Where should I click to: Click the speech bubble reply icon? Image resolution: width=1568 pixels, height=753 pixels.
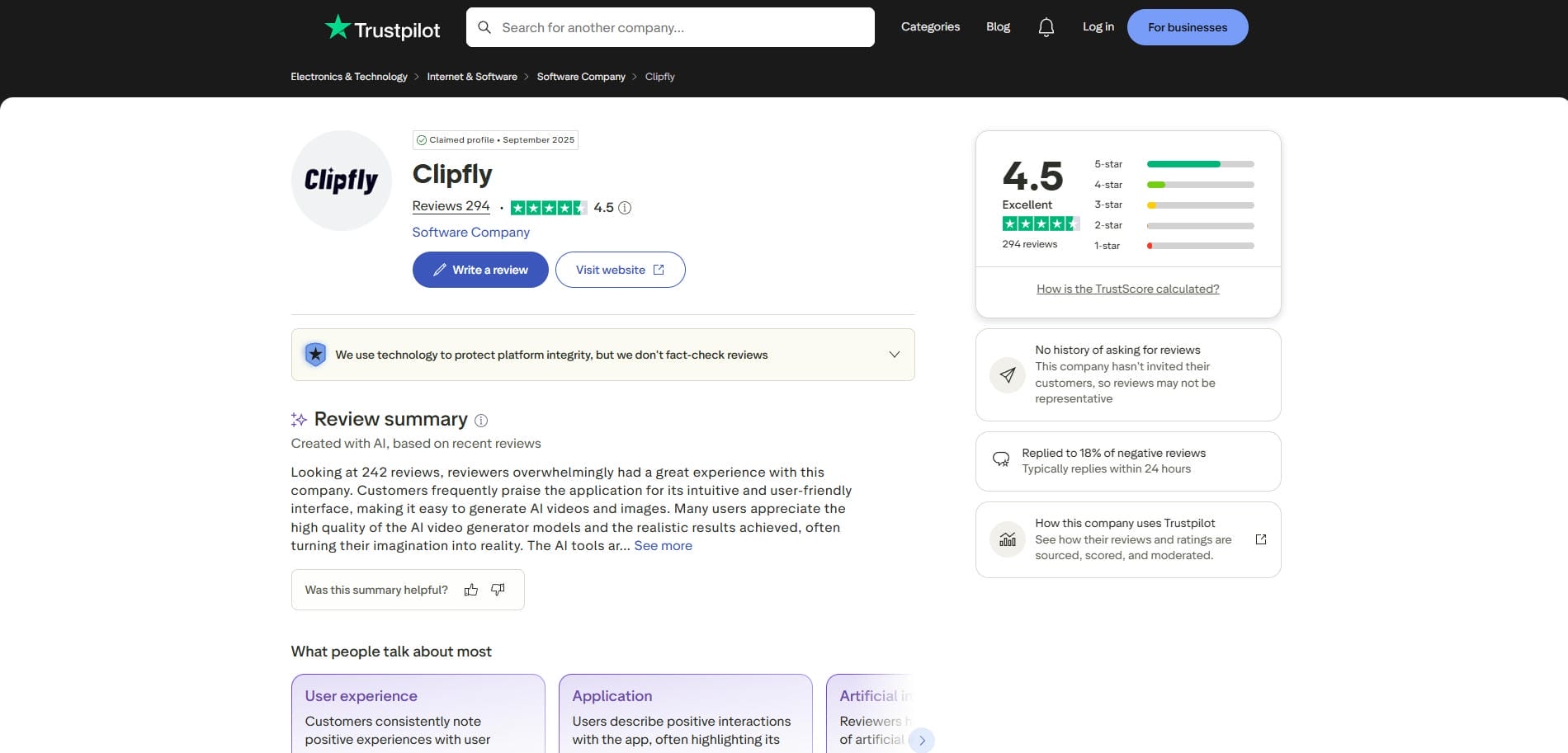(1001, 459)
